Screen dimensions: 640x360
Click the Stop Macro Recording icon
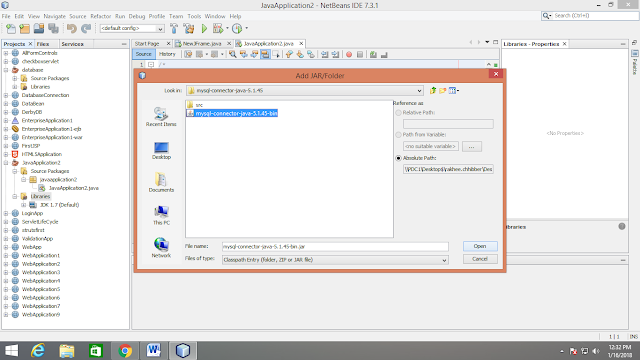tap(360, 54)
